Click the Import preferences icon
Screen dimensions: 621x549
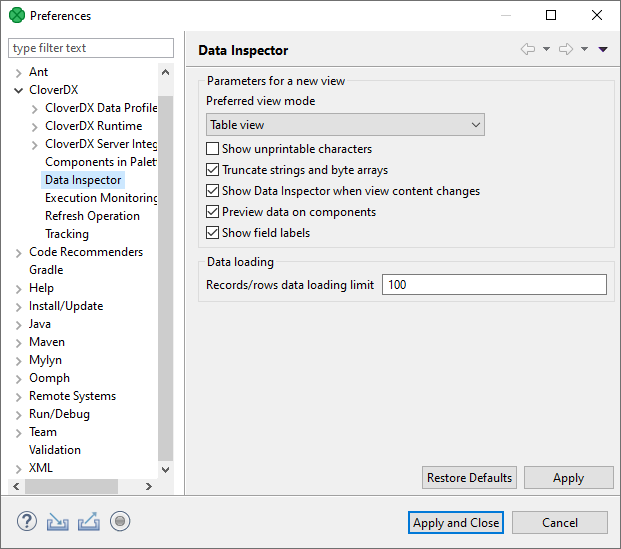(x=58, y=522)
